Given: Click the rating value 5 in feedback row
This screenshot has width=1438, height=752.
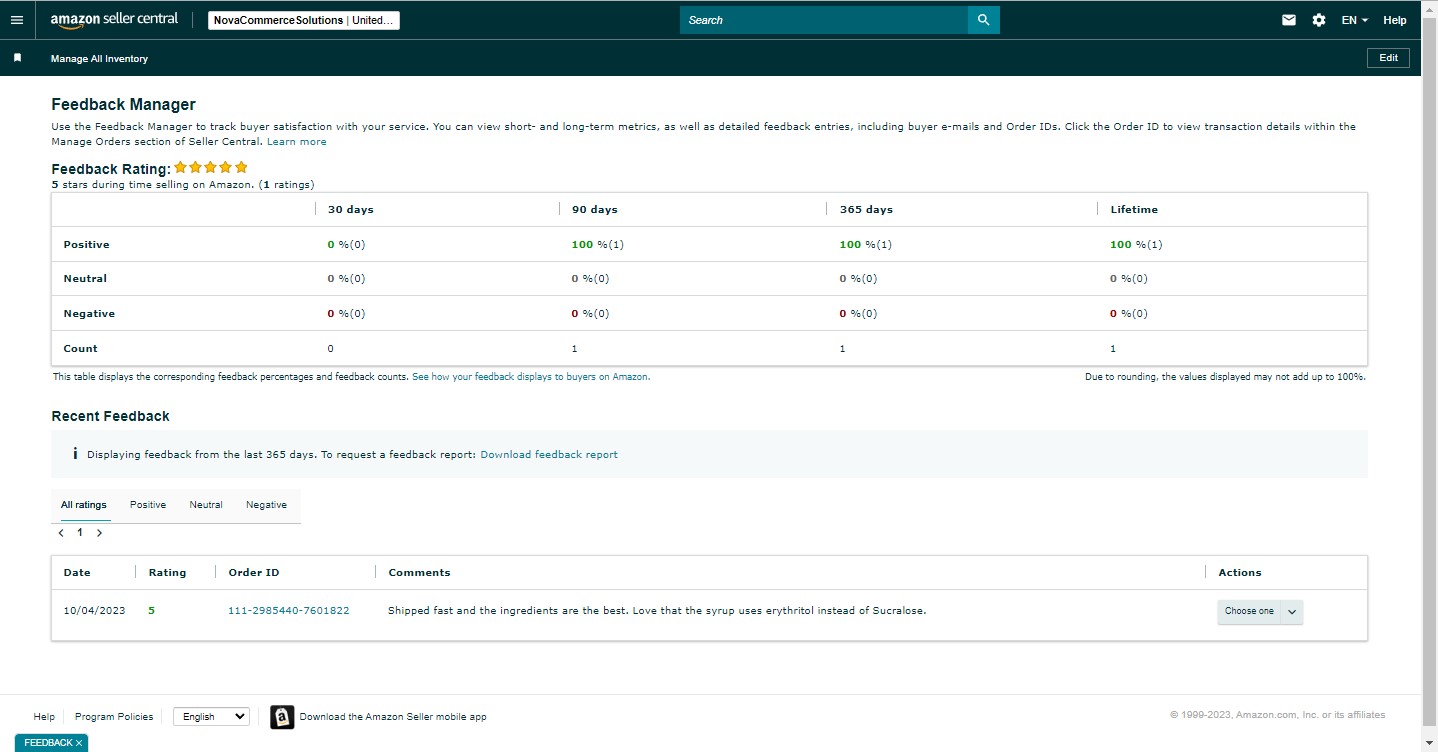Looking at the screenshot, I should click(151, 610).
